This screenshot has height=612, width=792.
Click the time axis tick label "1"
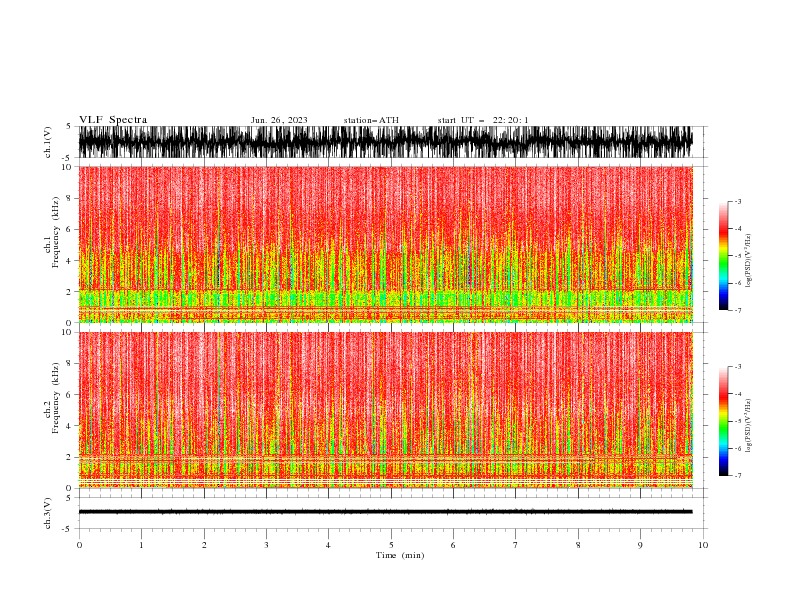141,545
